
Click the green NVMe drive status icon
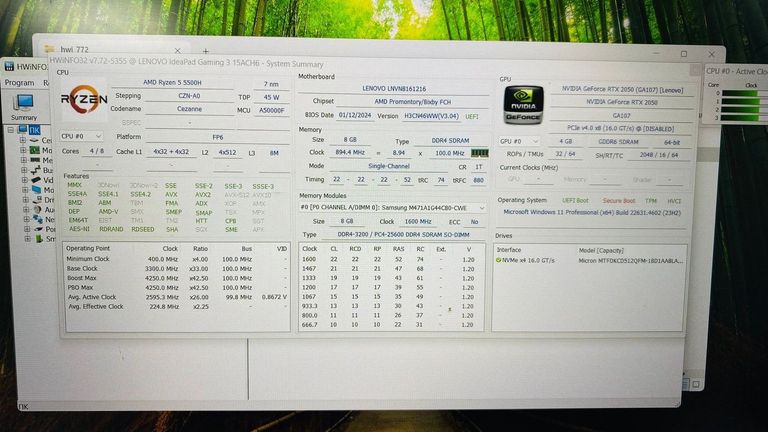500,259
